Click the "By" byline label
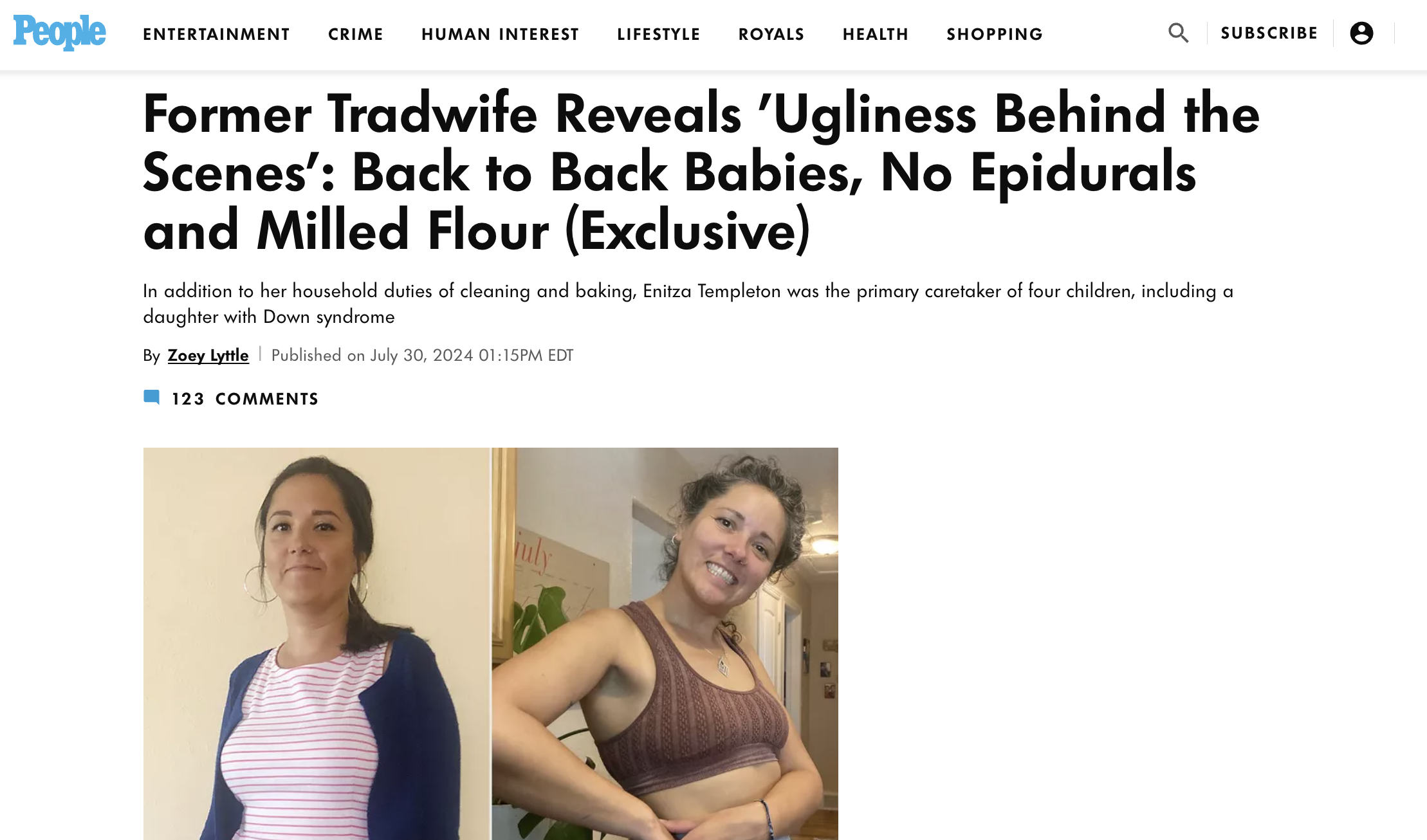 point(151,356)
